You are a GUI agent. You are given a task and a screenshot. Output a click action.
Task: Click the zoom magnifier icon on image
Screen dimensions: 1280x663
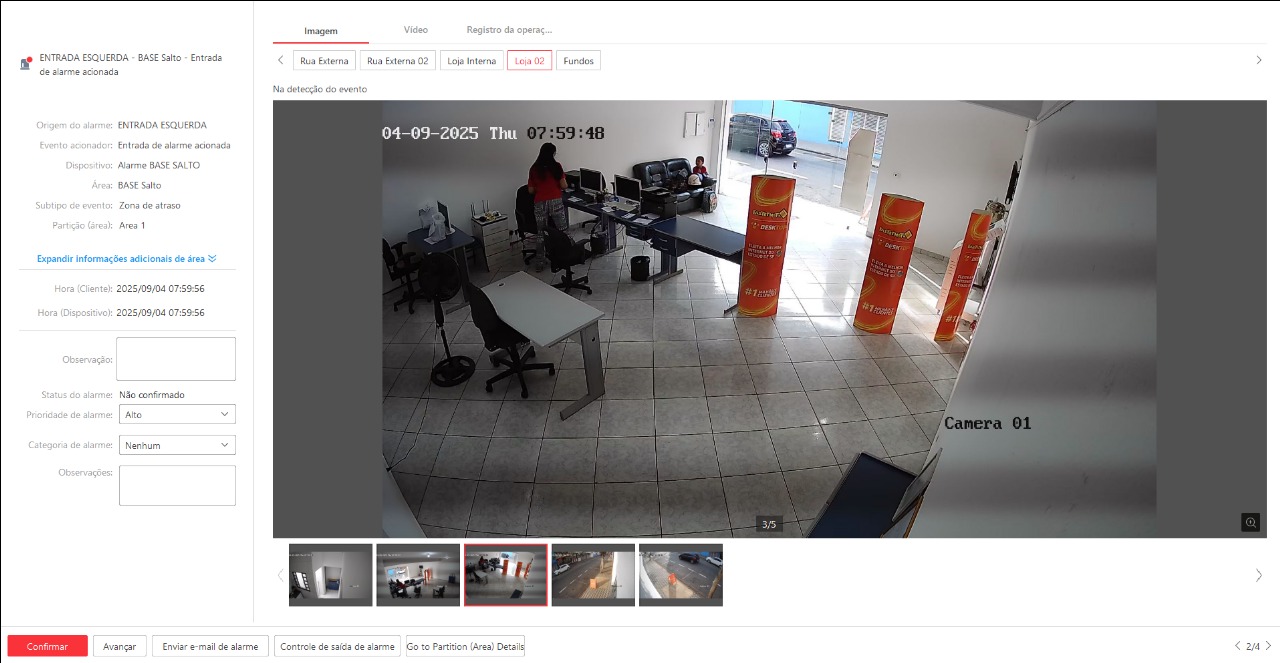coord(1250,522)
